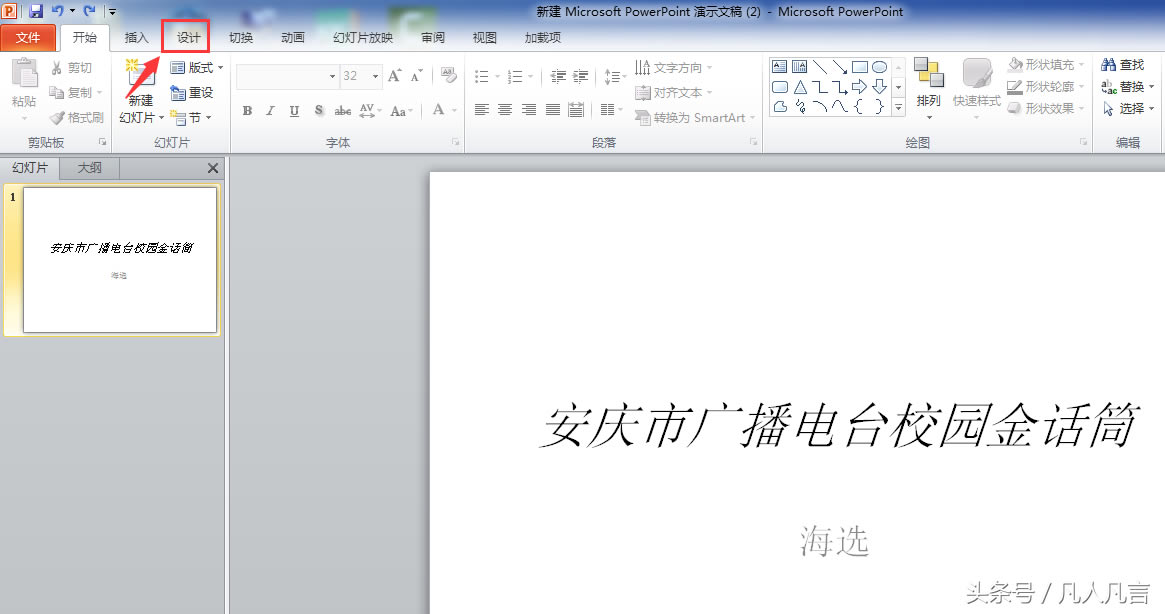The image size is (1165, 614).
Task: Click the font name combo box
Action: click(x=287, y=76)
